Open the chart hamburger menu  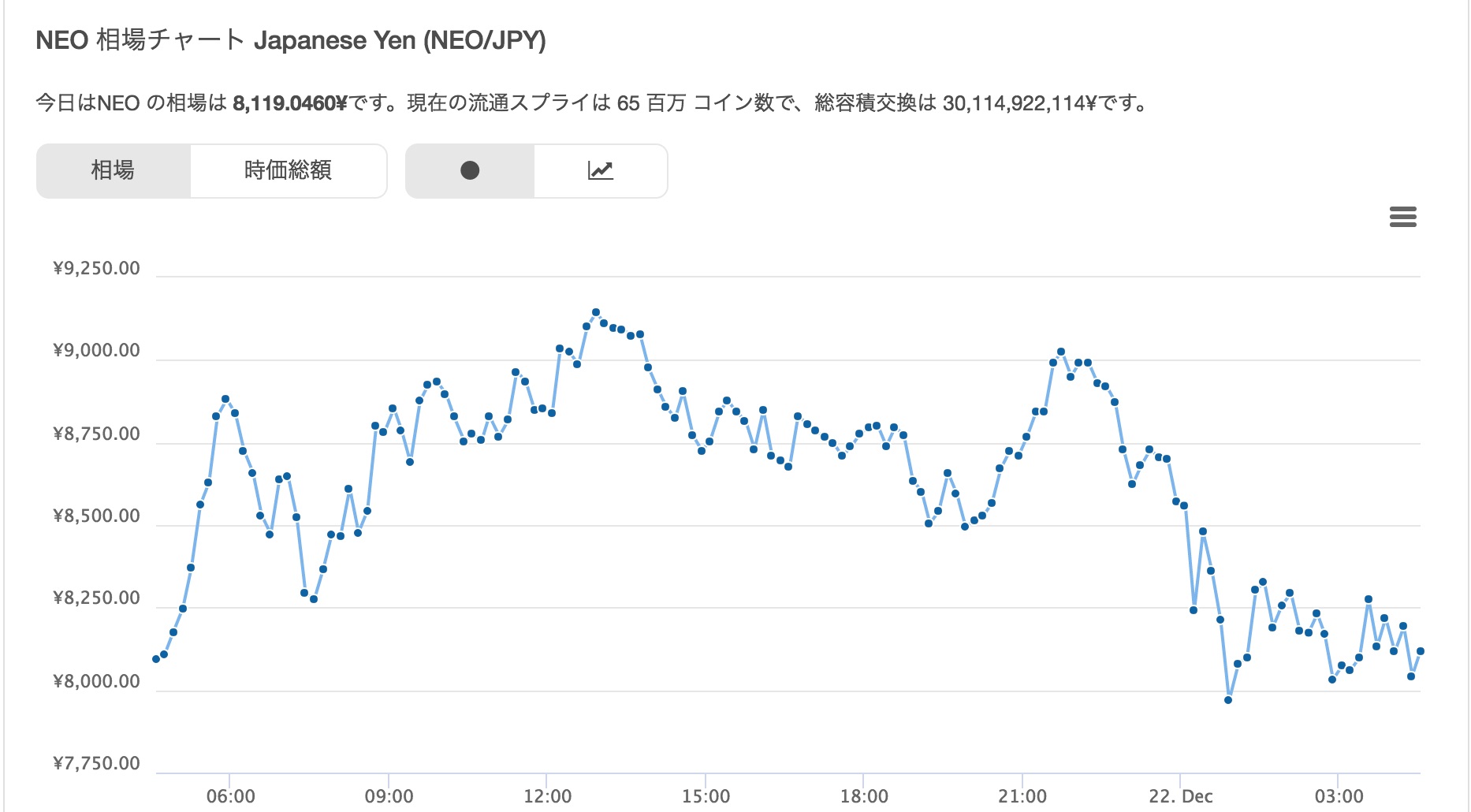tap(1402, 217)
